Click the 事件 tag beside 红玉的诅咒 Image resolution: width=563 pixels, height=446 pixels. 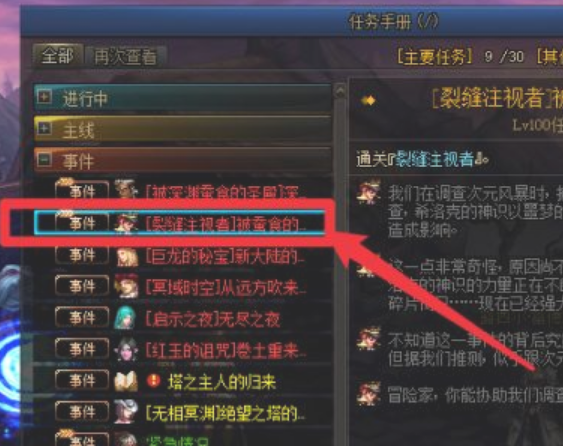(x=82, y=349)
